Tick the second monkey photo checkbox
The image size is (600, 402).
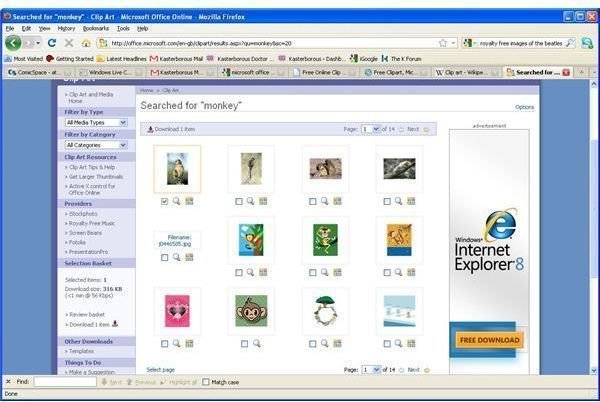[239, 201]
